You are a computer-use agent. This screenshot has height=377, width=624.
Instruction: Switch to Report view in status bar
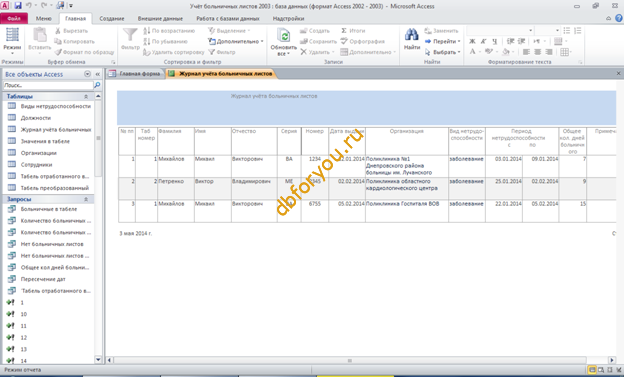[592, 370]
